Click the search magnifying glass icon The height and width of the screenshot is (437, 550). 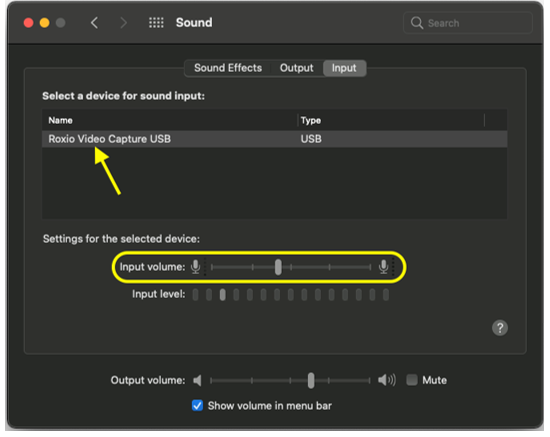tap(417, 23)
